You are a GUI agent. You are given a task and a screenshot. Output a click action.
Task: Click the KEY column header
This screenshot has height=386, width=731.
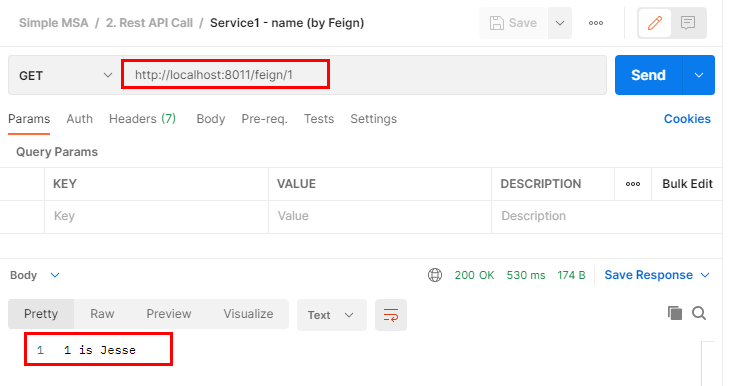(65, 184)
